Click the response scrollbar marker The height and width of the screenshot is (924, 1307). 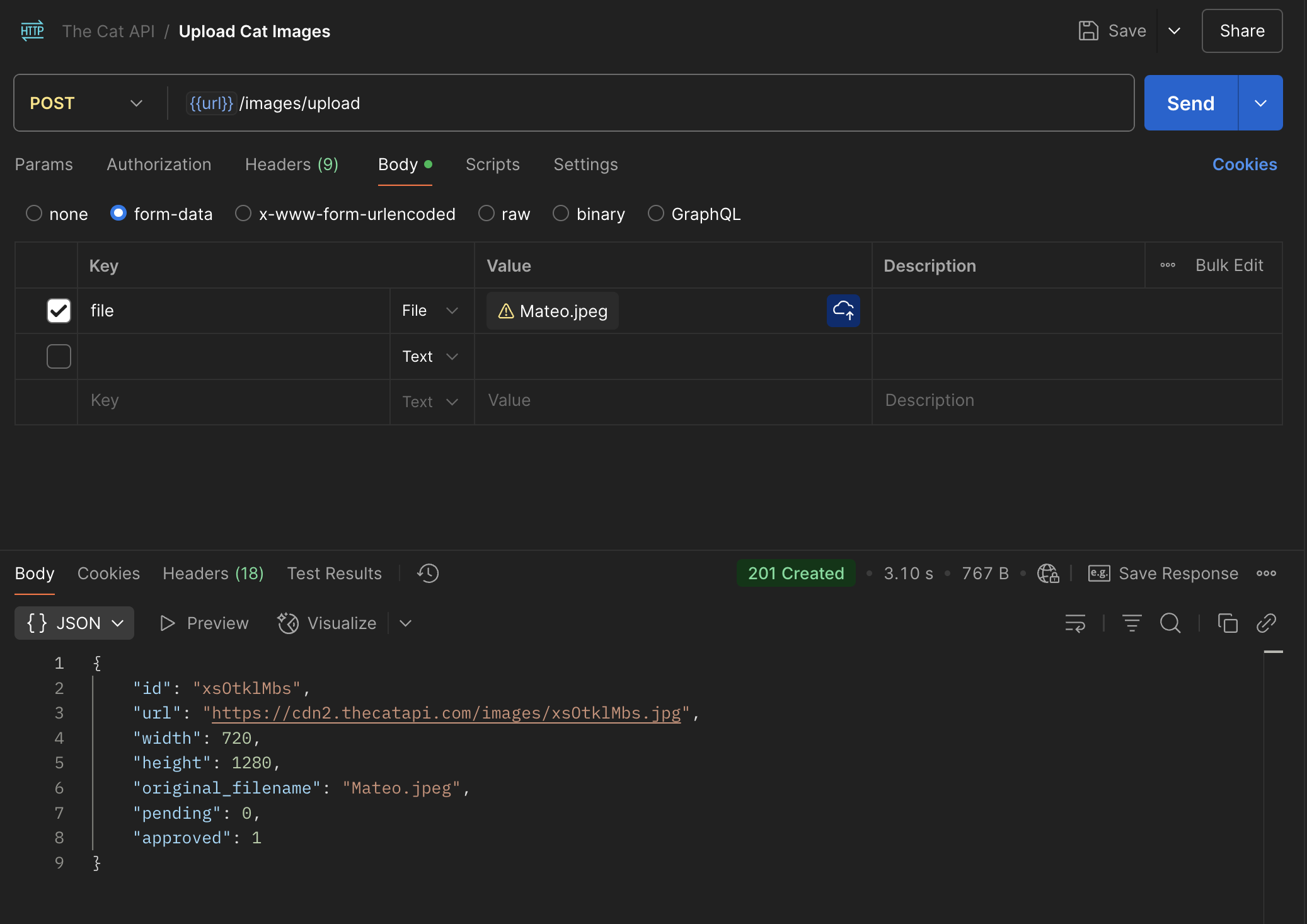1273,652
